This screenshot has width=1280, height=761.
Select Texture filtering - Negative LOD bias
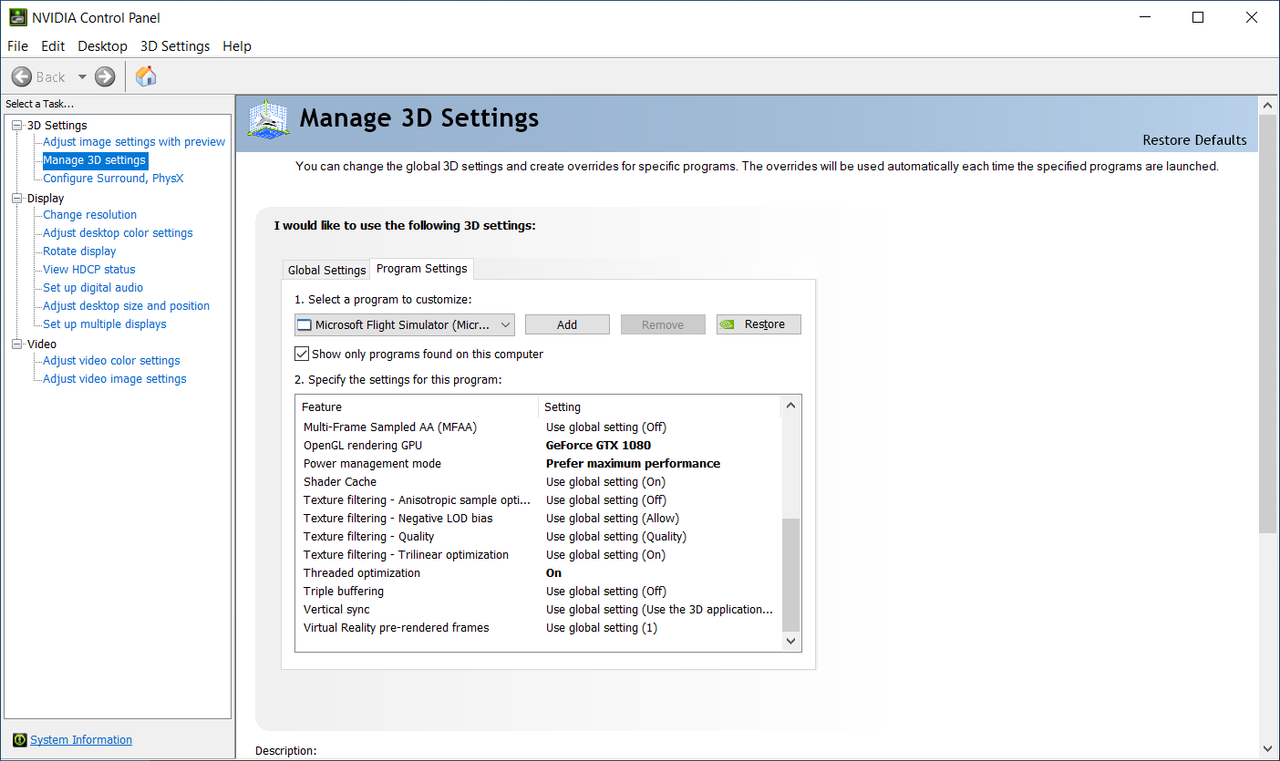(x=538, y=518)
